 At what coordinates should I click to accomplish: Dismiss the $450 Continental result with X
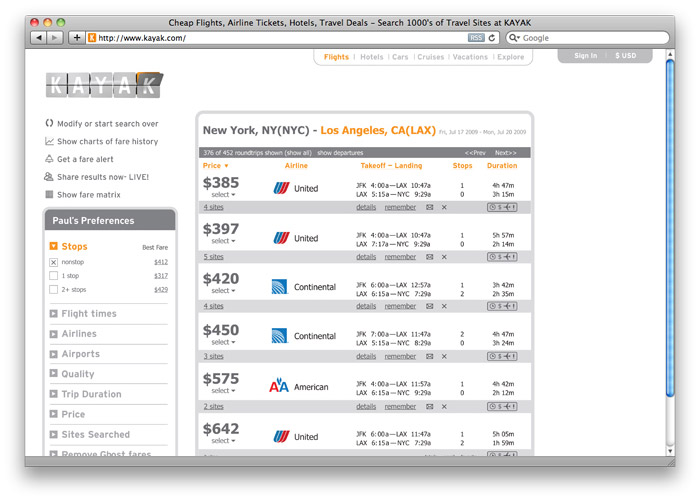click(x=444, y=356)
